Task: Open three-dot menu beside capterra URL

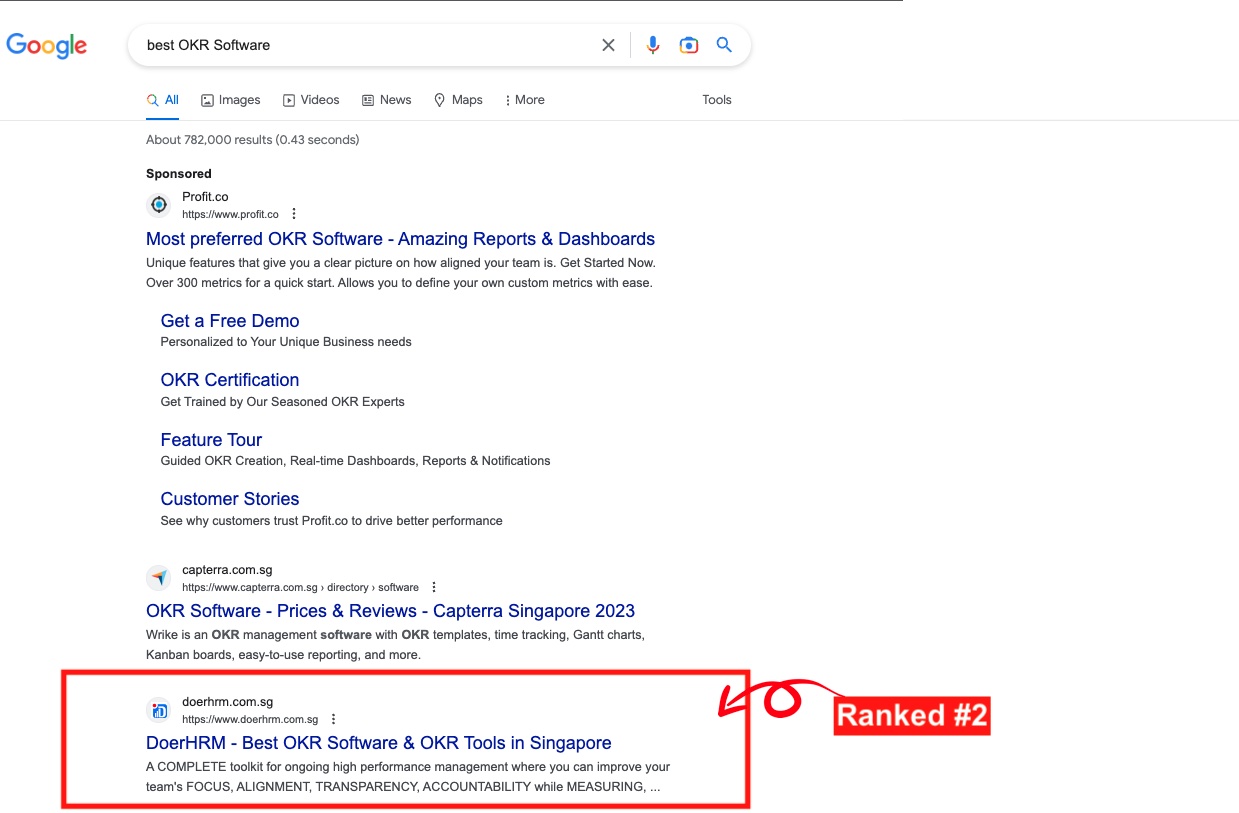Action: [434, 587]
